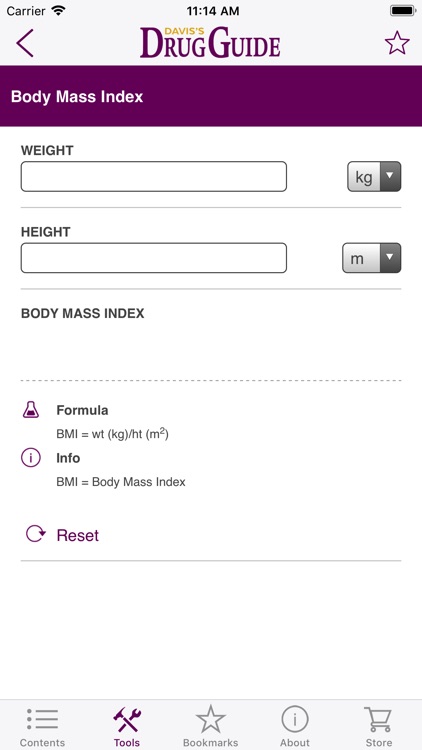
Task: Tap the Davis's Drug Guide logo
Action: pyautogui.click(x=210, y=43)
